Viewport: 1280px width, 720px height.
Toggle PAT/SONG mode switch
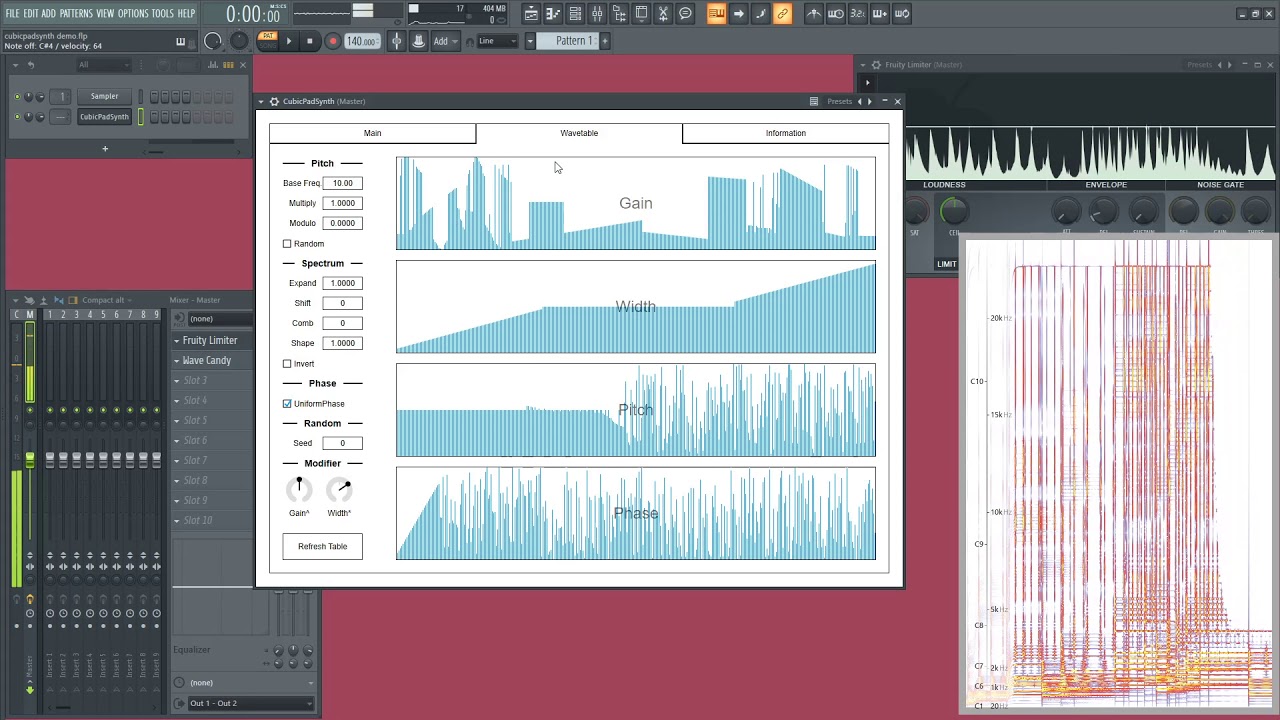(267, 40)
